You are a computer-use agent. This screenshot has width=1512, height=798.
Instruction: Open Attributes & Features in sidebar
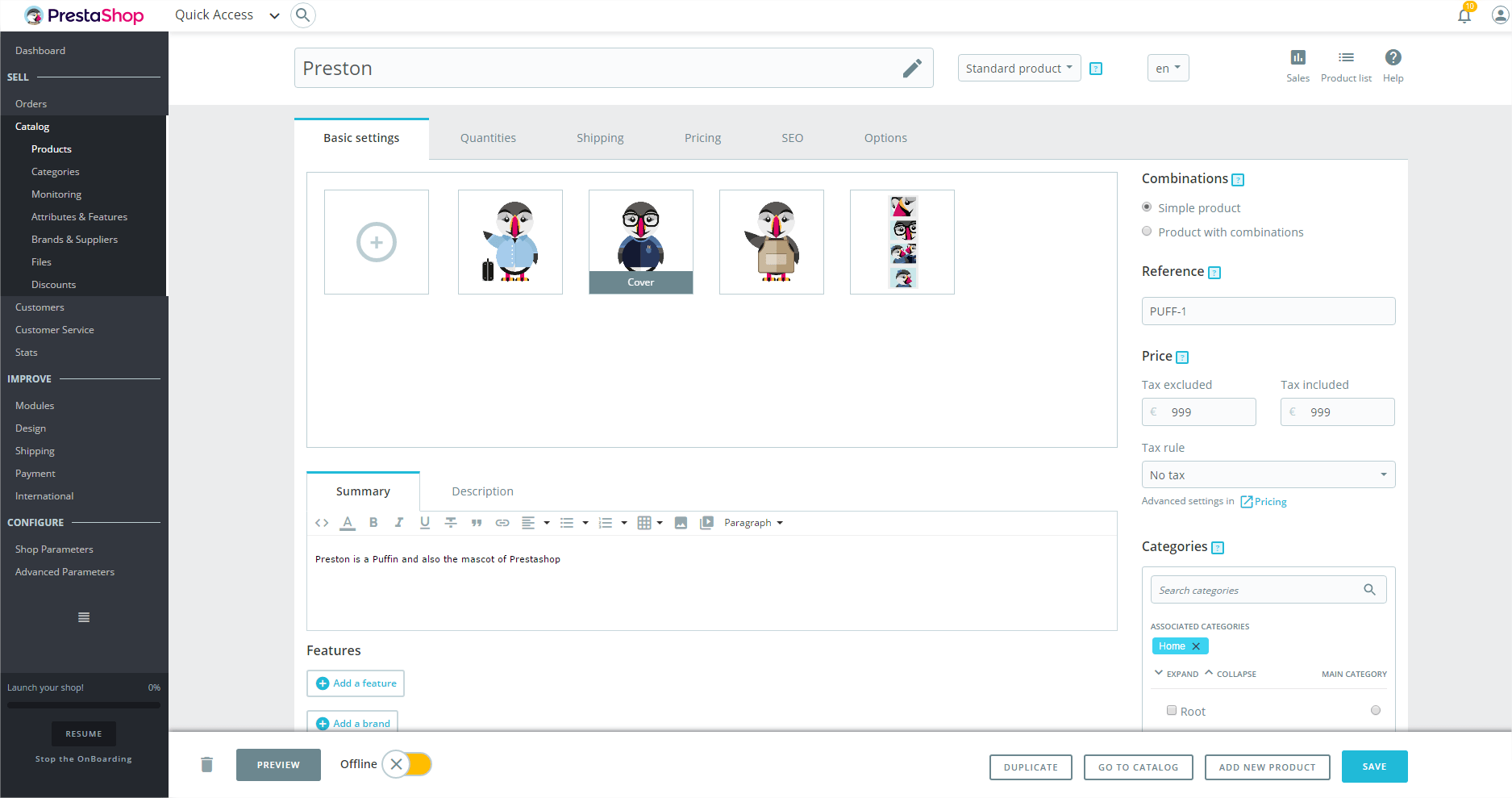tap(79, 217)
